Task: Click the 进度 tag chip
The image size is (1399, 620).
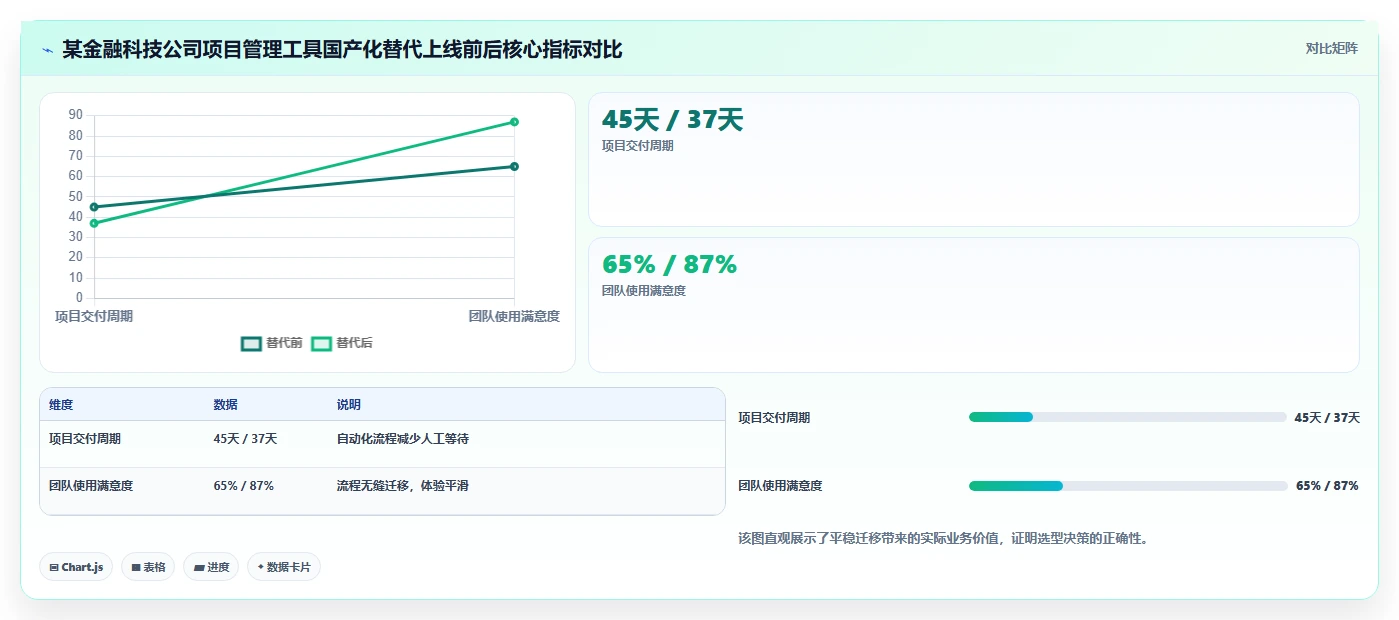Action: (x=211, y=567)
